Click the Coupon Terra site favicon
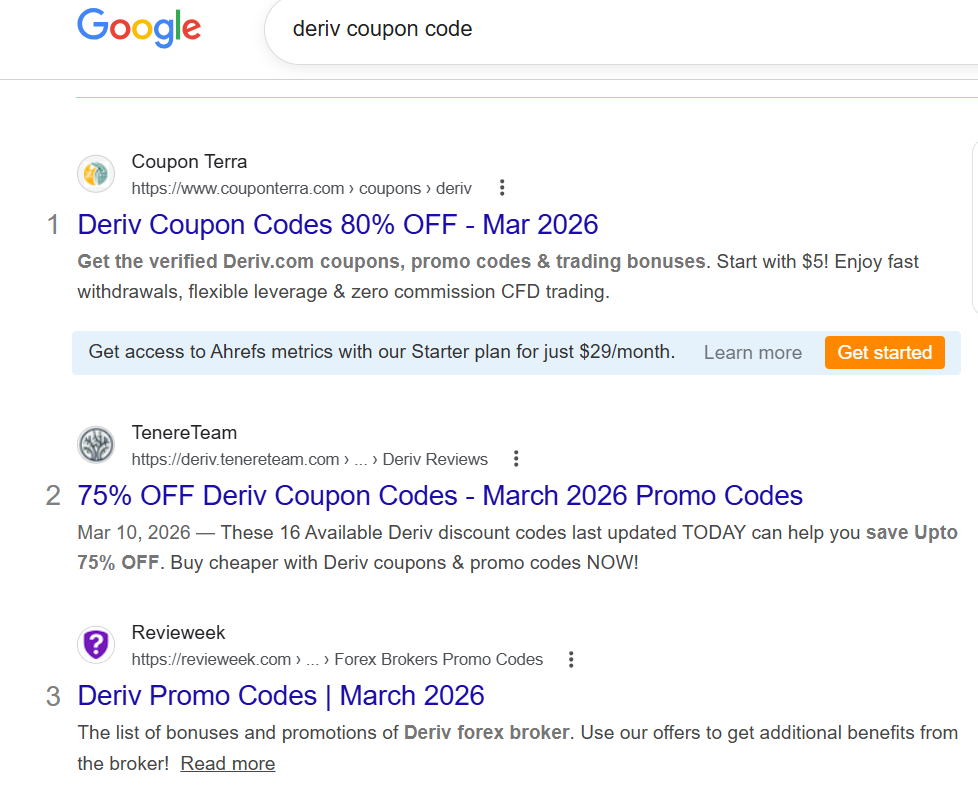The width and height of the screenshot is (978, 787). tap(96, 173)
